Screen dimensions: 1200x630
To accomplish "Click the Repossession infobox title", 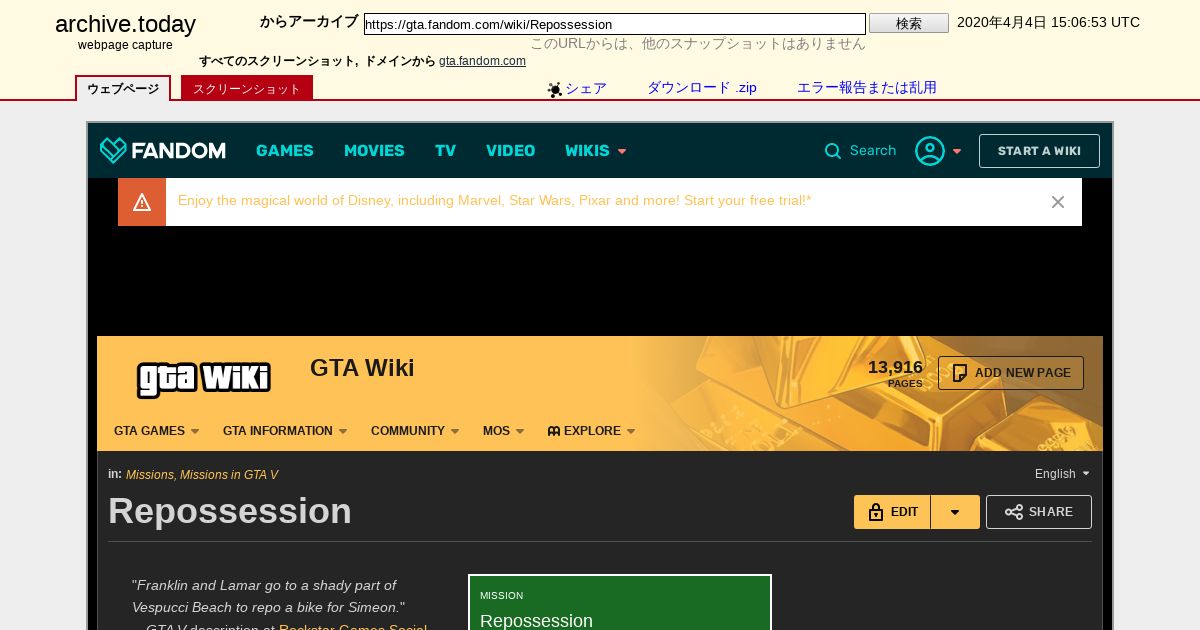I will (536, 621).
